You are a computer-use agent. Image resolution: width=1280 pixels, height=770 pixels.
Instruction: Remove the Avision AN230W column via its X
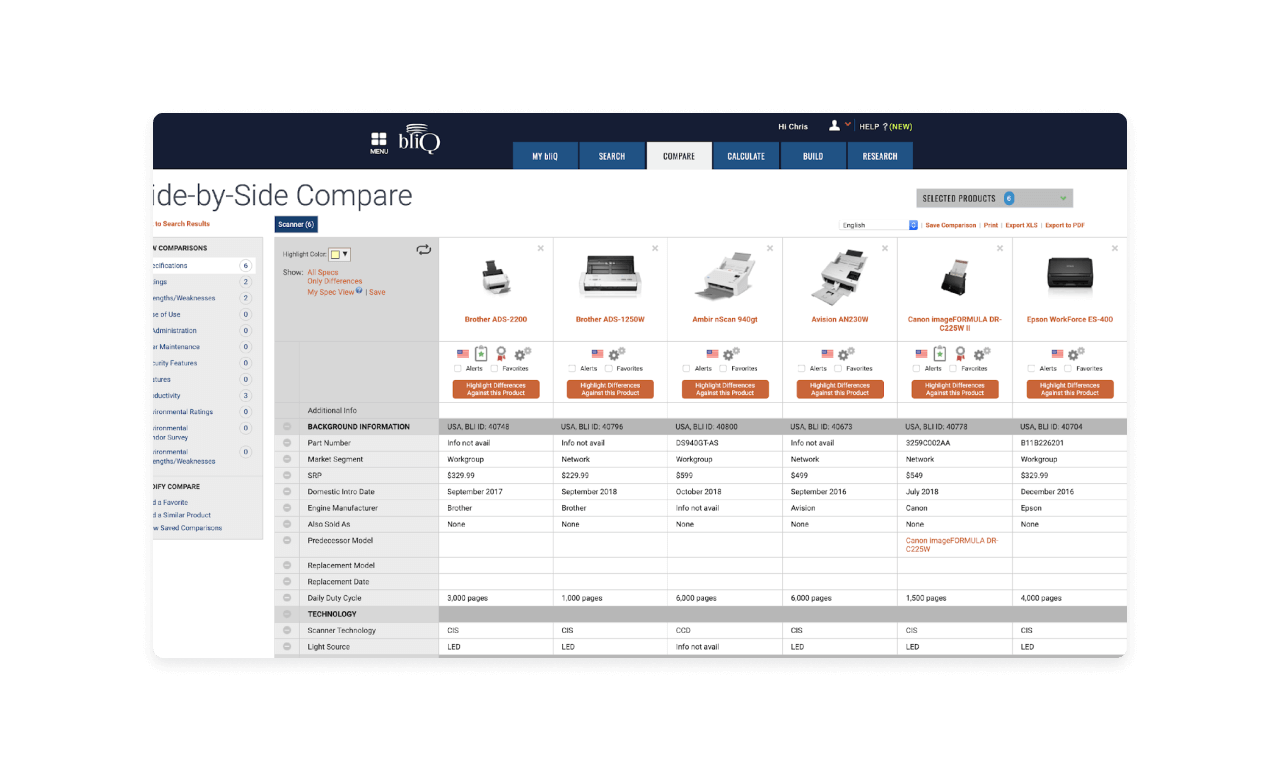(x=884, y=246)
